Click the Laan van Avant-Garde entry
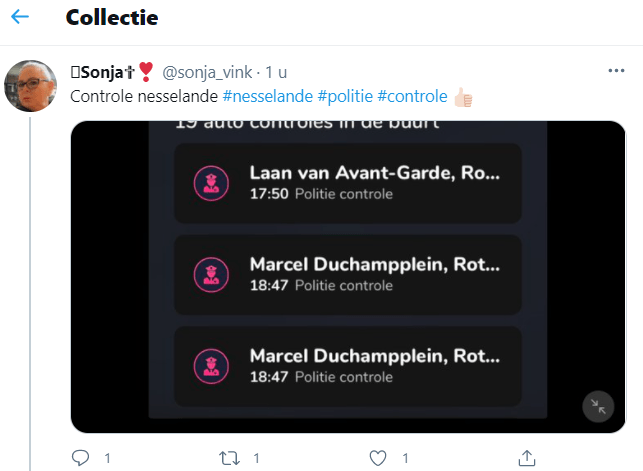 (348, 183)
